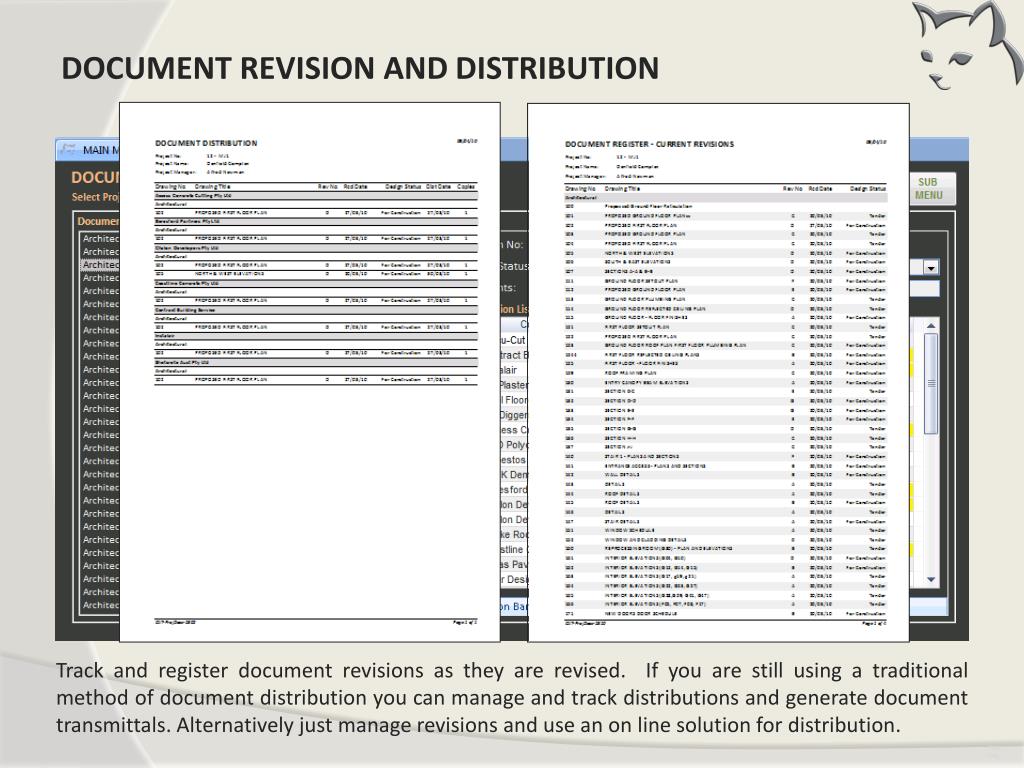Viewport: 1024px width, 768px height.
Task: Click the cat logo in the slide corner
Action: [x=967, y=44]
